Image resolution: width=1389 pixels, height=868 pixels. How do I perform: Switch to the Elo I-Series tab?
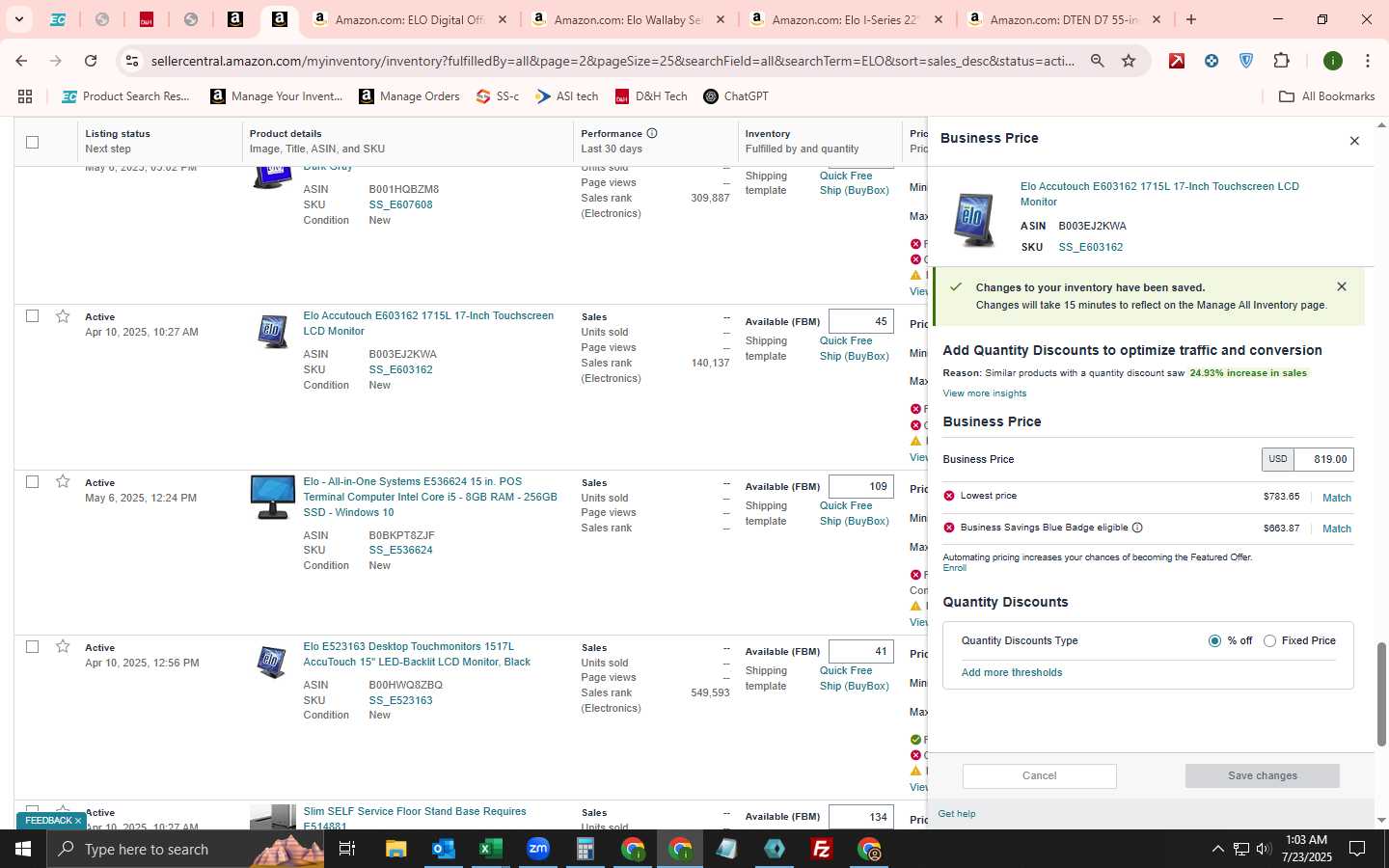pyautogui.click(x=847, y=19)
